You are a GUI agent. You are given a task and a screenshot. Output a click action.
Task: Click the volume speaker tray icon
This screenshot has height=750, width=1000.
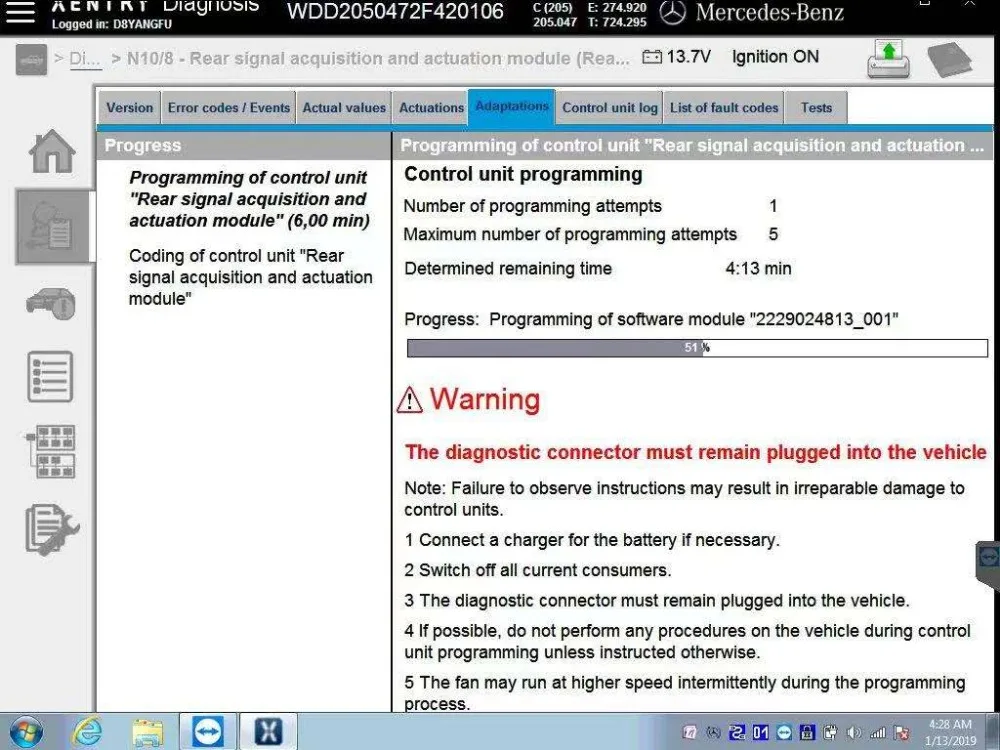[x=854, y=733]
